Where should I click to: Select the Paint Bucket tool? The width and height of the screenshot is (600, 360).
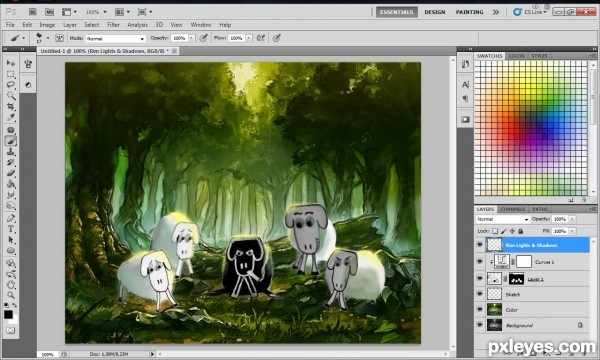coord(11,184)
